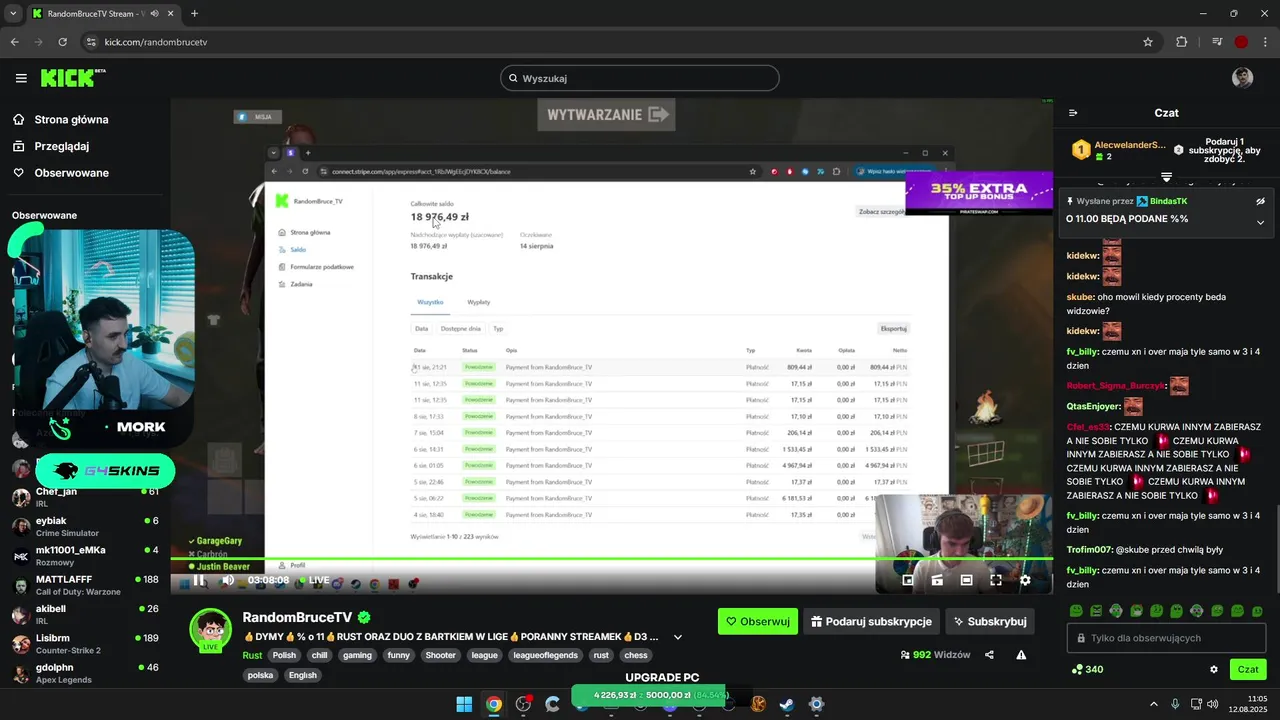Viewport: 1280px width, 720px height.
Task: Open Obserwowane in sidebar
Action: pyautogui.click(x=61, y=173)
